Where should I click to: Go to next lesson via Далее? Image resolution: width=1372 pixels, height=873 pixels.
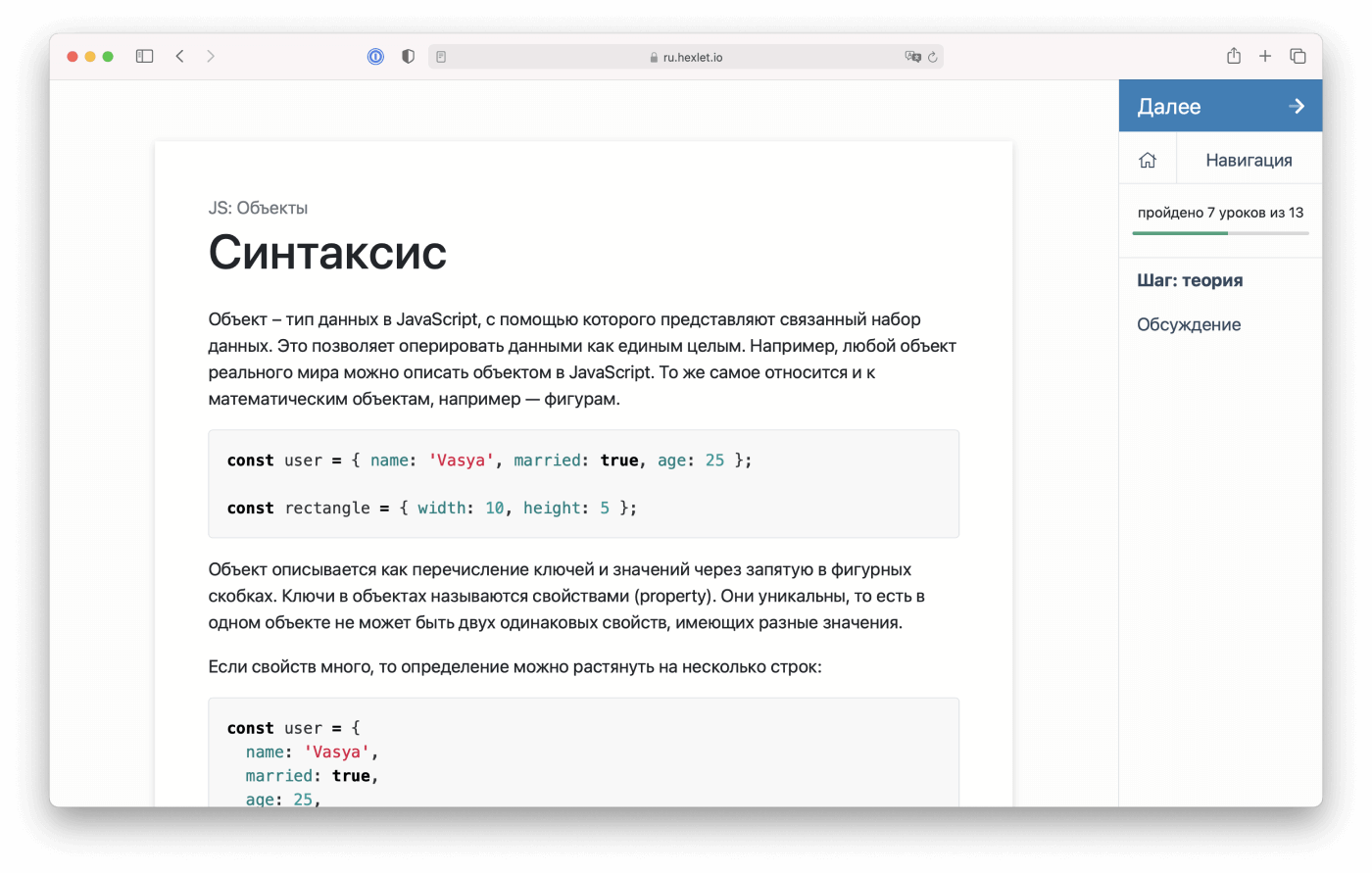[x=1220, y=106]
